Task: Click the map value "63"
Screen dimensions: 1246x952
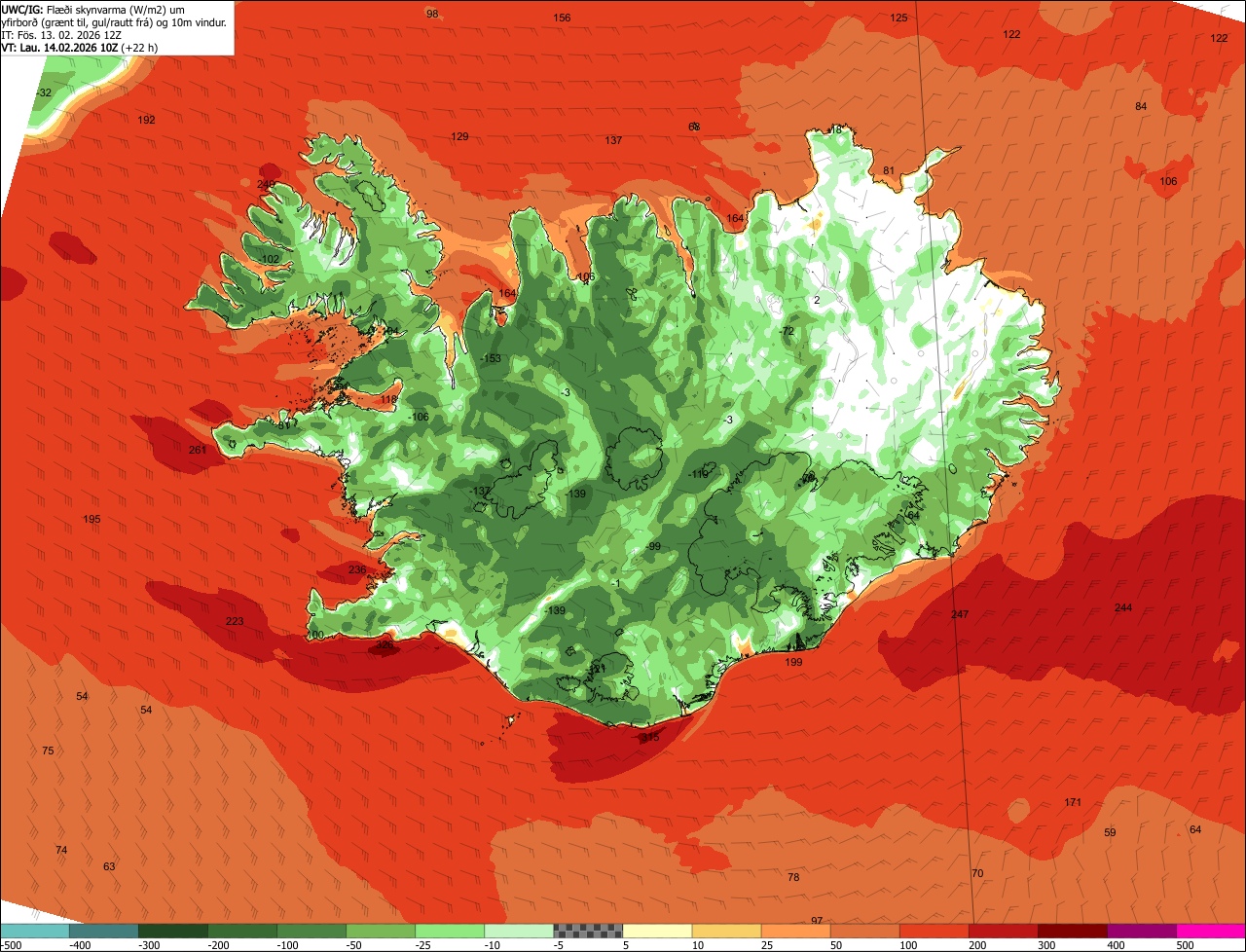Action: 109,866
